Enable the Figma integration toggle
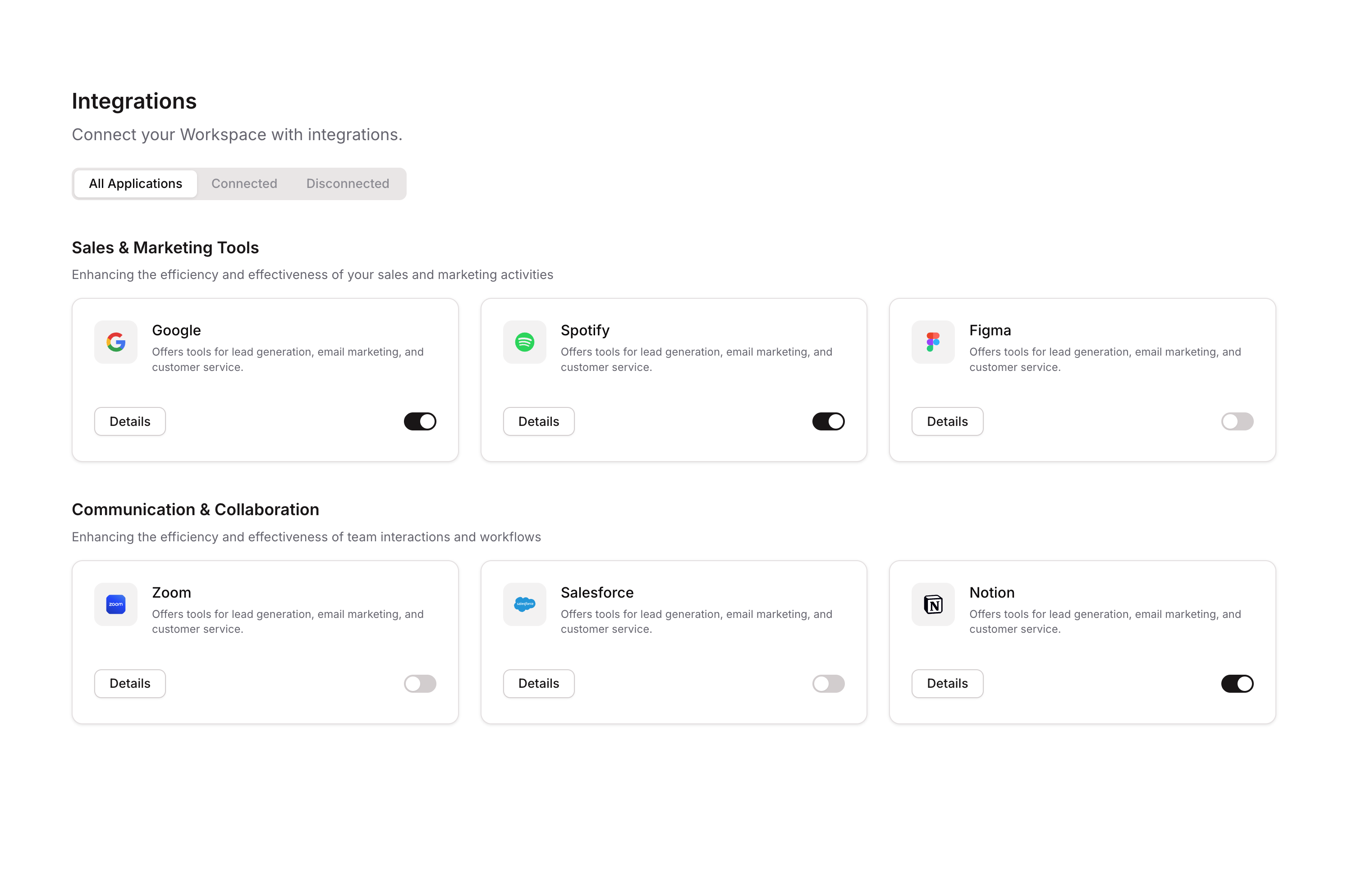The width and height of the screenshot is (1348, 896). point(1237,421)
